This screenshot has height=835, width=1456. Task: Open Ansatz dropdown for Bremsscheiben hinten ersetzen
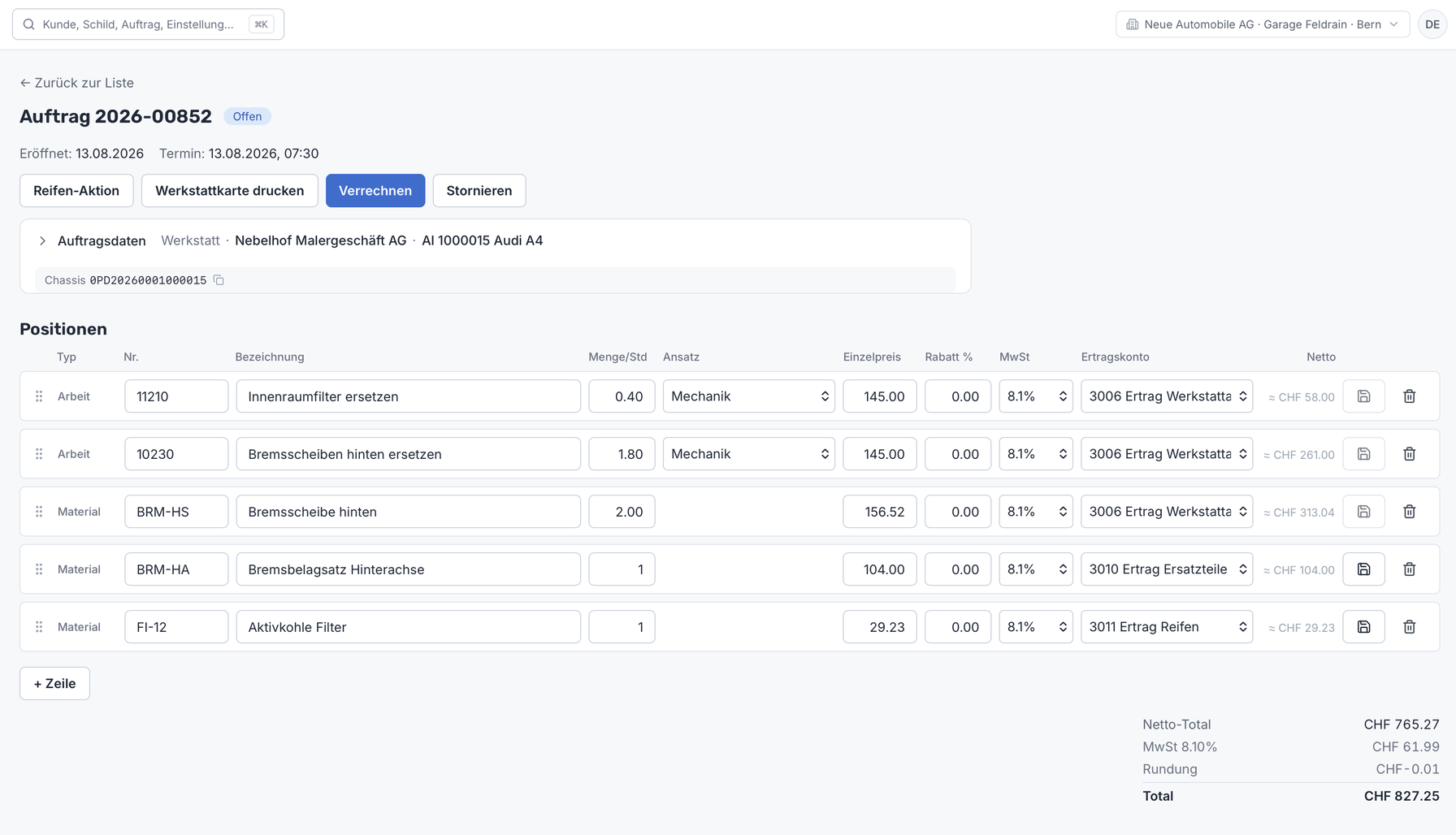pyautogui.click(x=749, y=454)
